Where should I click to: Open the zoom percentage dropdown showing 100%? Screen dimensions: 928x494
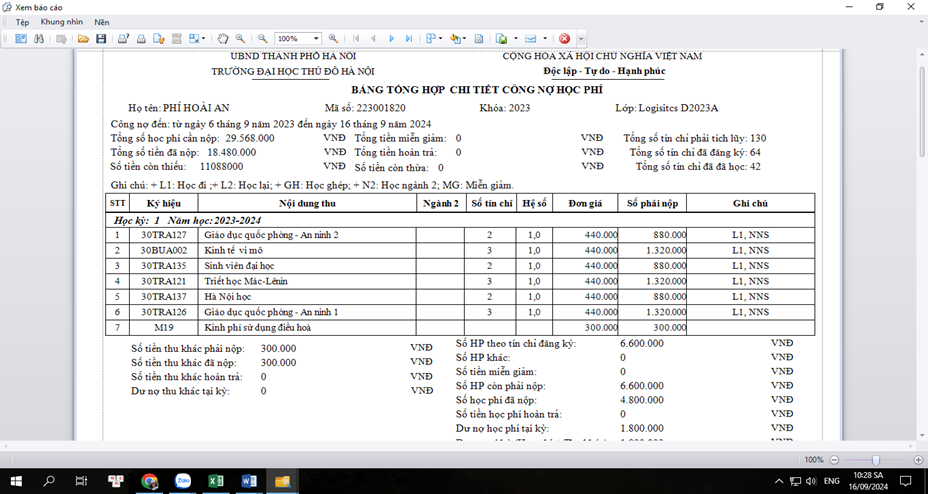[318, 38]
